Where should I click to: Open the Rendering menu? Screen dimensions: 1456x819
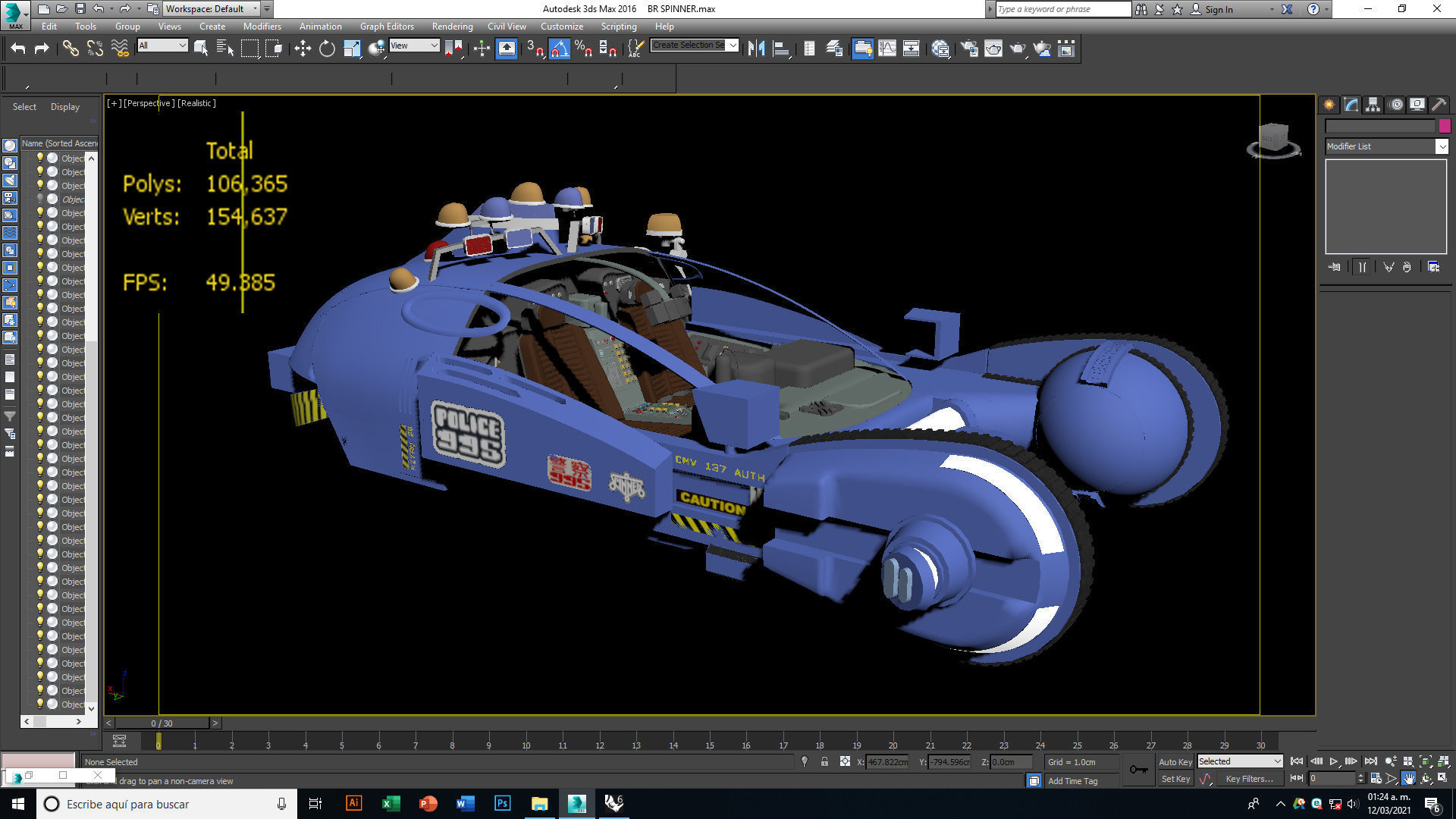(x=452, y=26)
